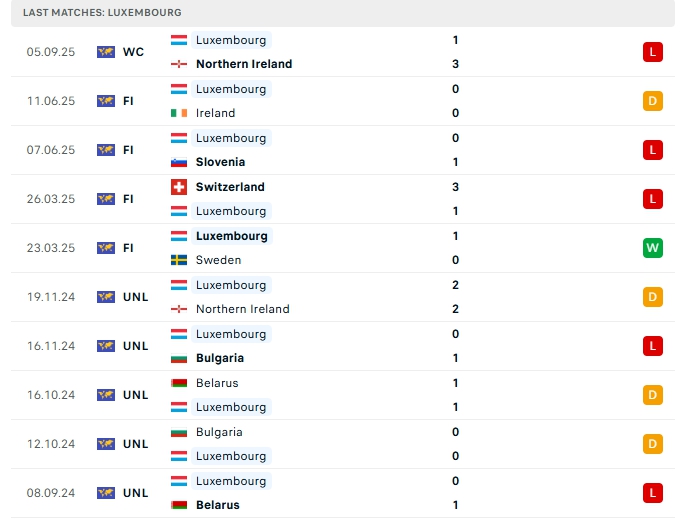Click the Slovenia flag icon
685x520 pixels.
(179, 162)
